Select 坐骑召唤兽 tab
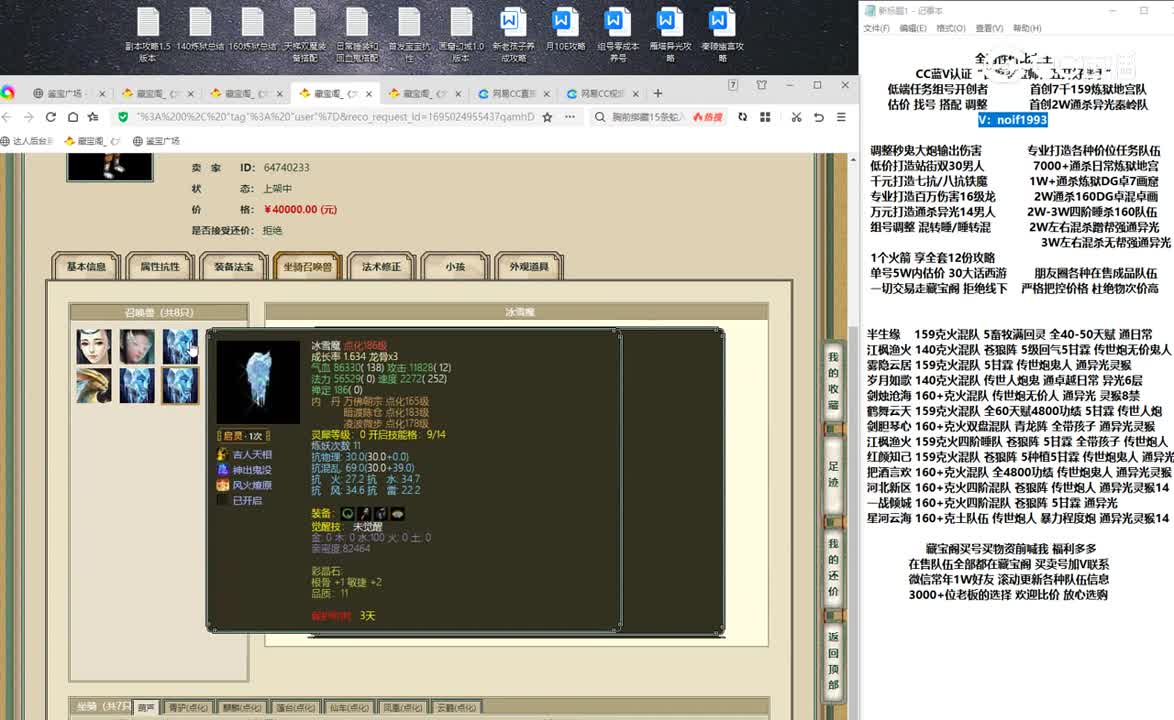The height and width of the screenshot is (720, 1174). coord(308,266)
